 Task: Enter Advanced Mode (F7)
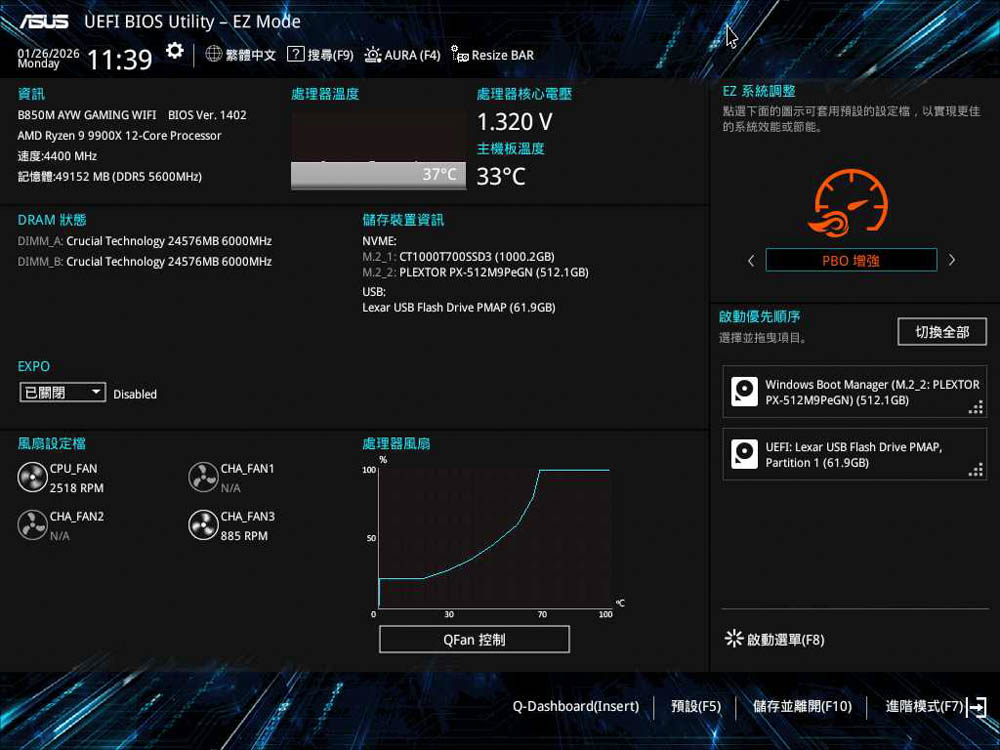click(934, 707)
